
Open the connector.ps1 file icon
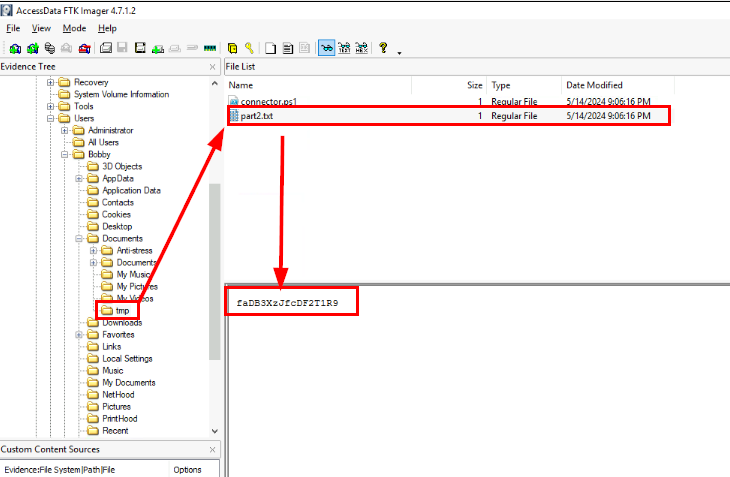tap(234, 102)
